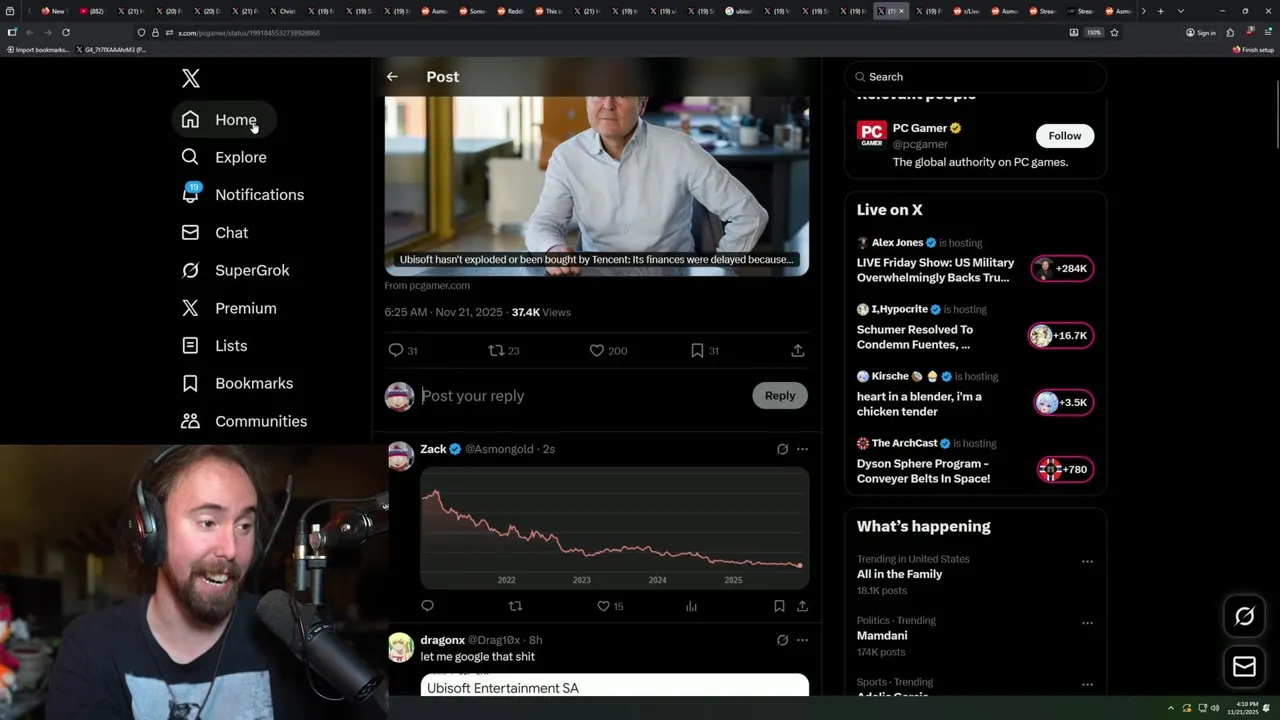1280x720 pixels.
Task: Click the Grok icon on dragonx's reply
Action: tap(782, 640)
